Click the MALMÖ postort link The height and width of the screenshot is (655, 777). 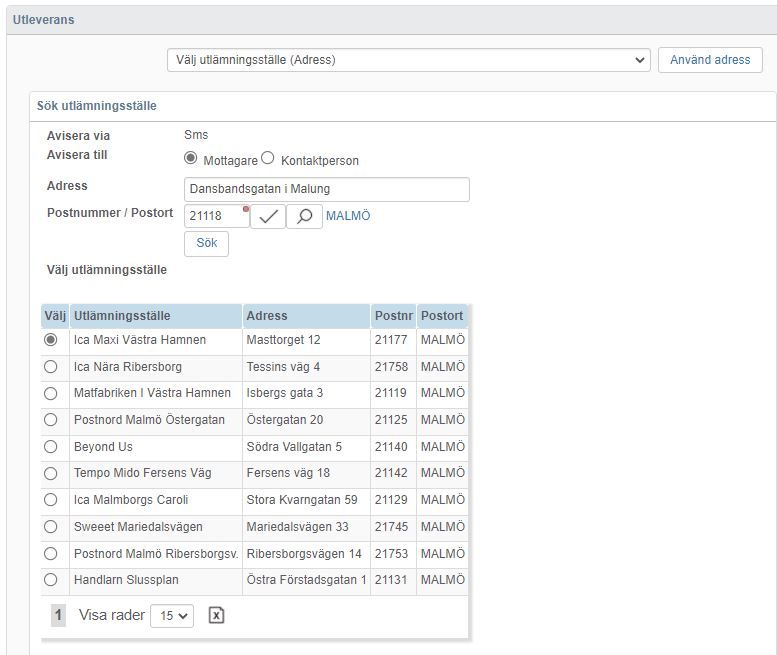tap(348, 216)
